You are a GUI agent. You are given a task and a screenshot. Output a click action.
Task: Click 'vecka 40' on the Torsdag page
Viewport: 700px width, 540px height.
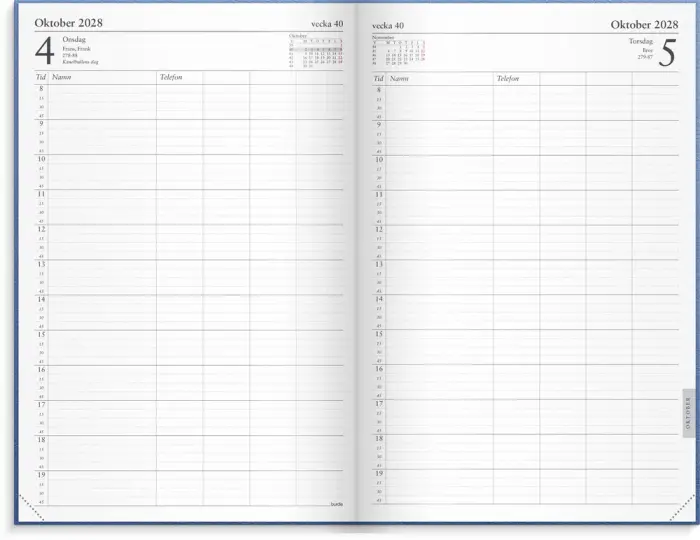coord(388,25)
